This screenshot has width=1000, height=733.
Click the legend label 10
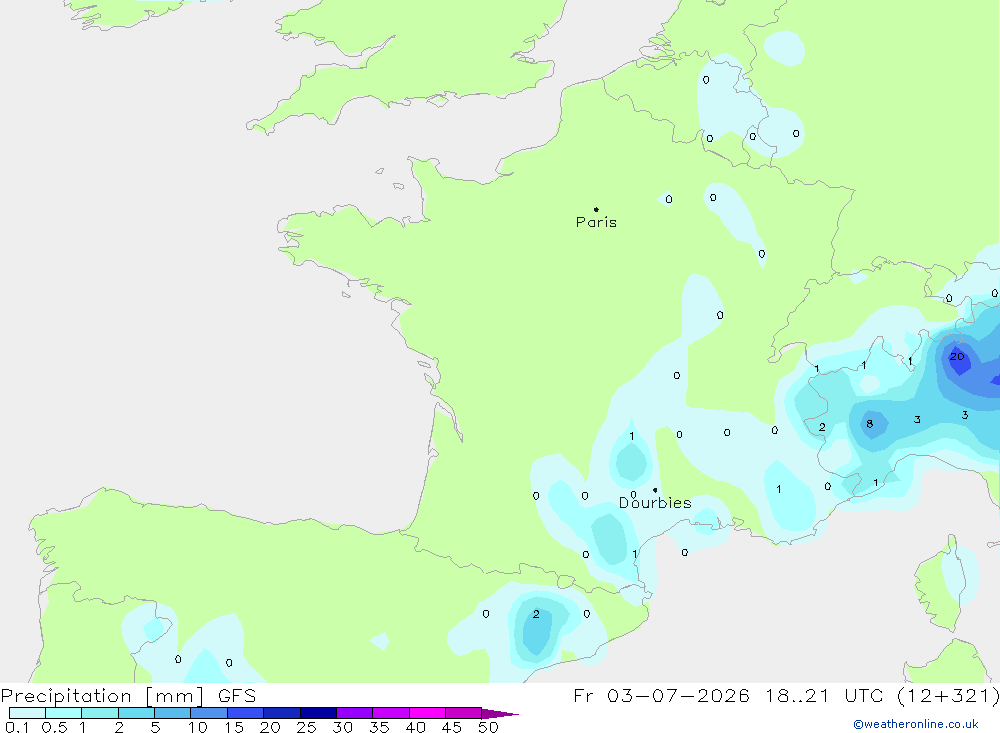[198, 727]
